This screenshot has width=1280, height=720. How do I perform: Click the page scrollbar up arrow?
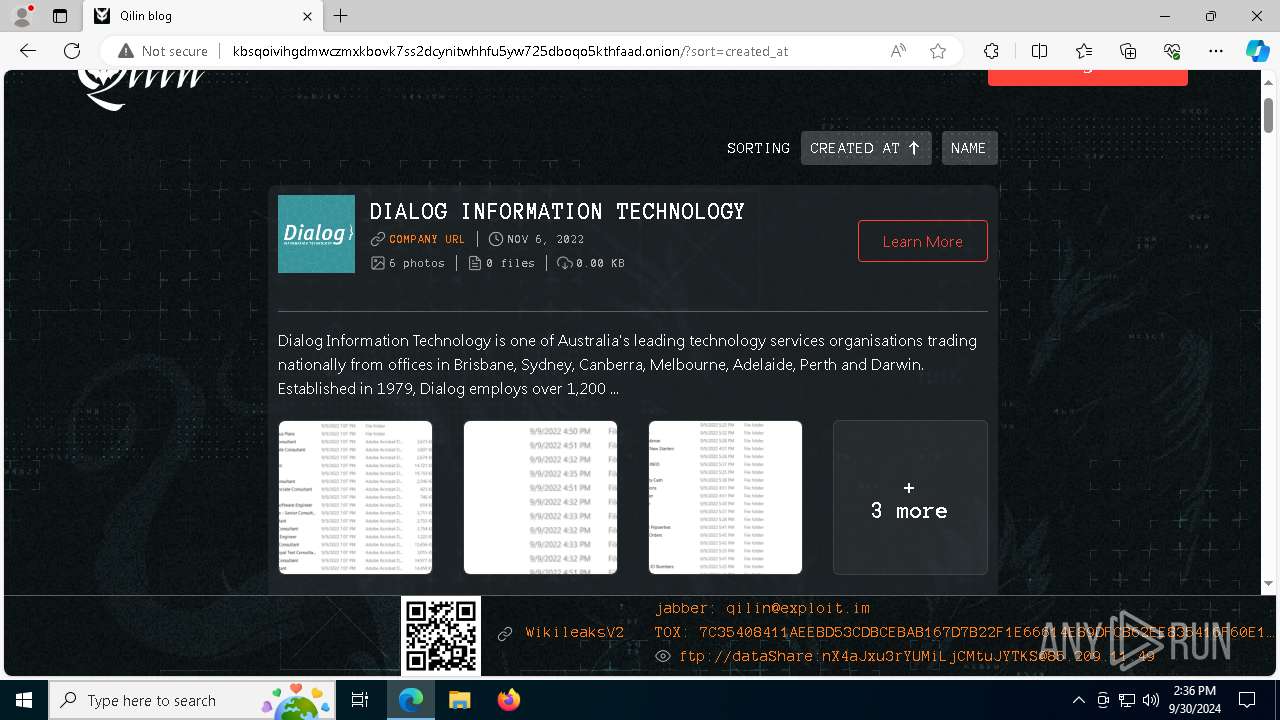click(1268, 82)
